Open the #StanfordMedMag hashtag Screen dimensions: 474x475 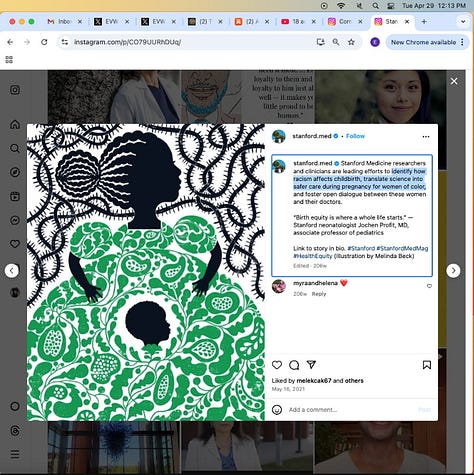[402, 248]
